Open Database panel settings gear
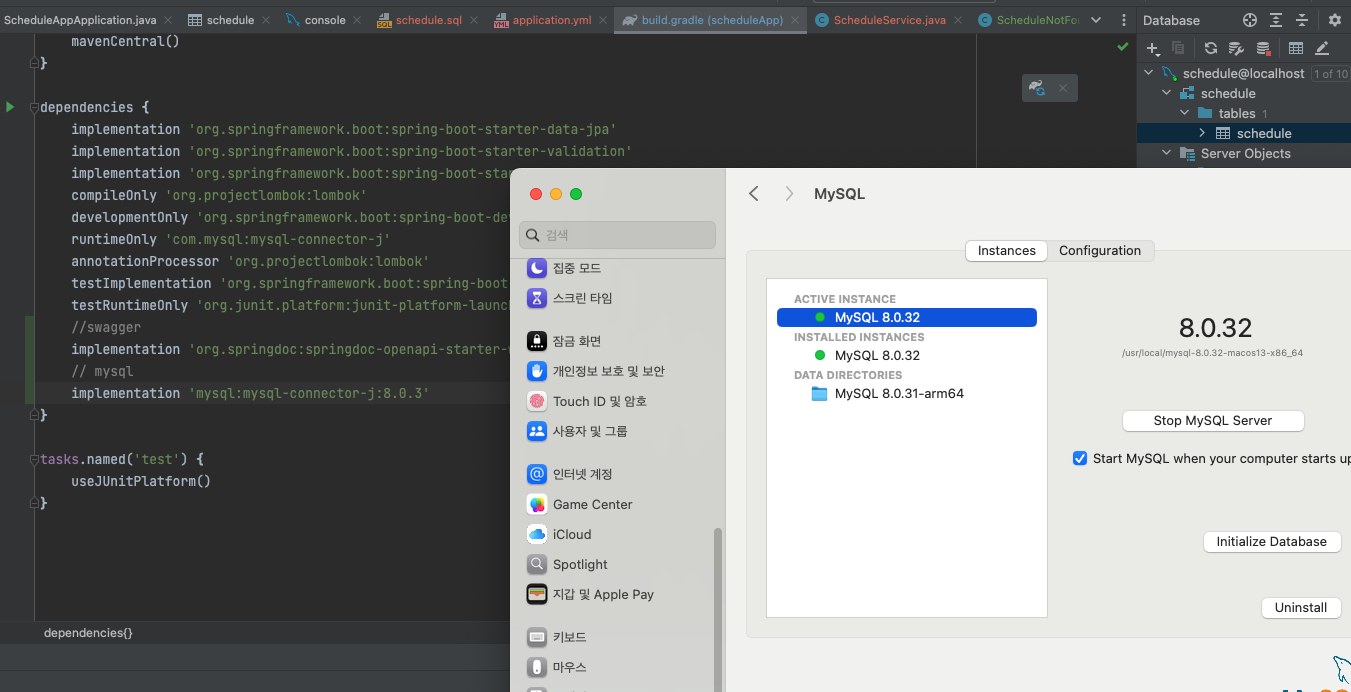 tap(1334, 20)
